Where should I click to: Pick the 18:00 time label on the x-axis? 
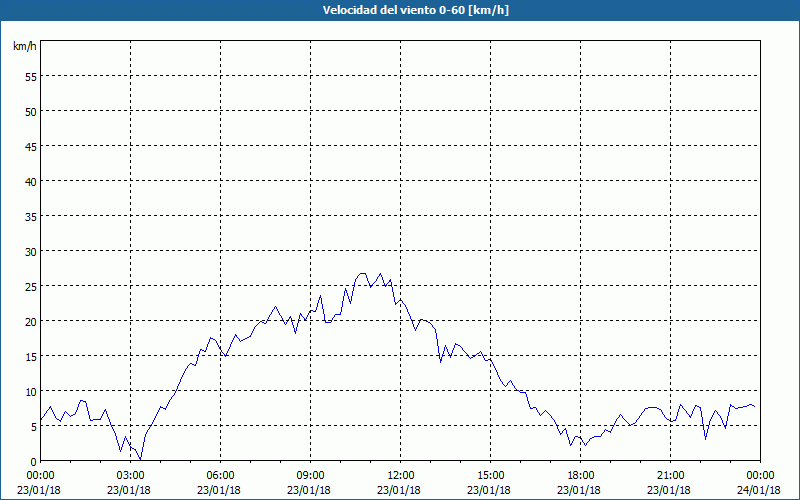[580, 475]
